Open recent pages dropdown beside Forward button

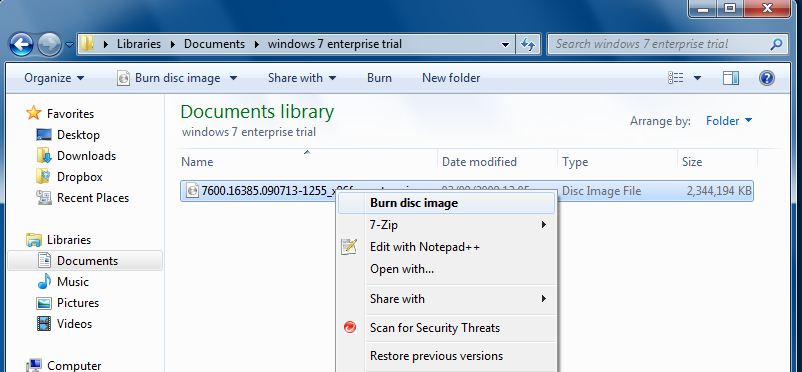tap(70, 45)
